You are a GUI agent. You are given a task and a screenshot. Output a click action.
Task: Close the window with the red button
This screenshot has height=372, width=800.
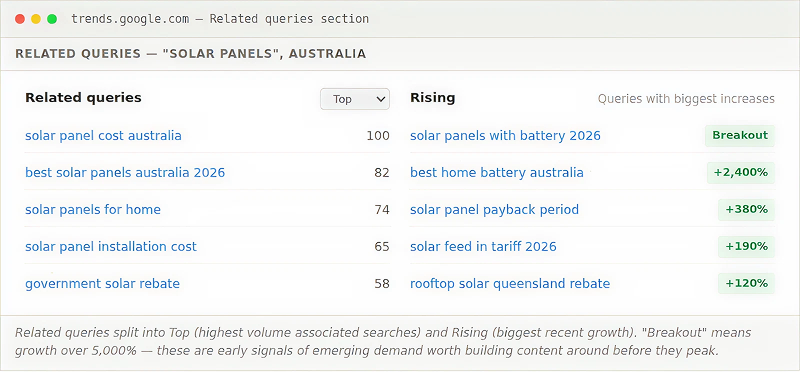coord(20,19)
